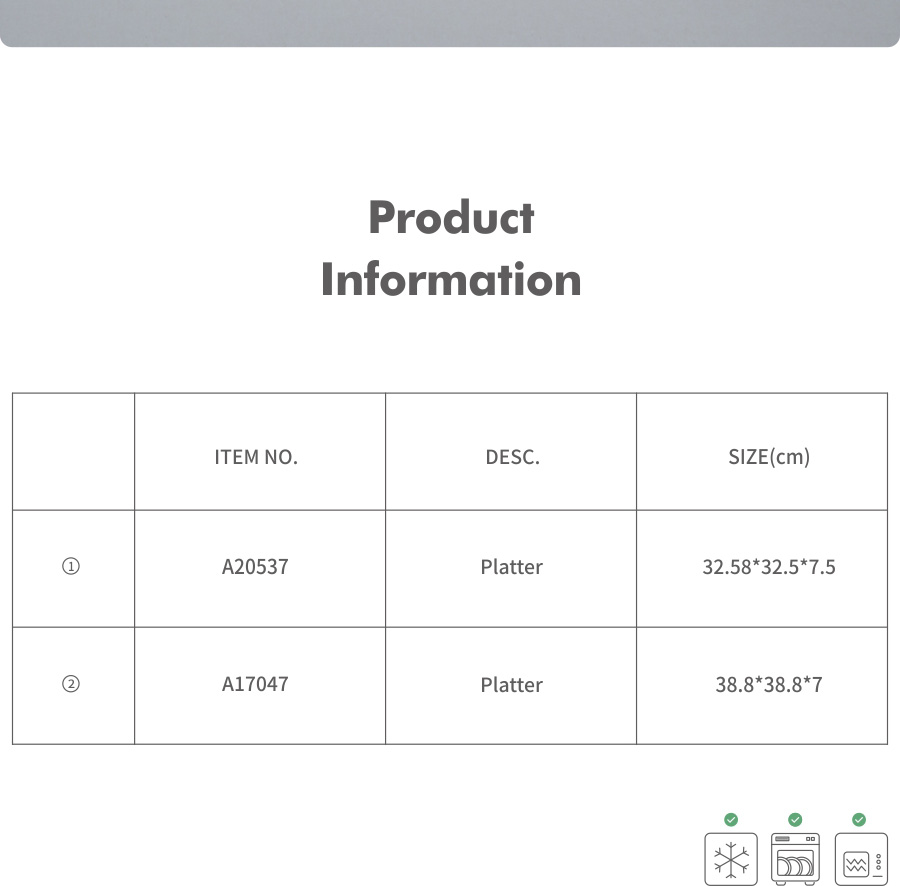The width and height of the screenshot is (900, 886).
Task: Click the gray banner at the top
Action: 450,22
